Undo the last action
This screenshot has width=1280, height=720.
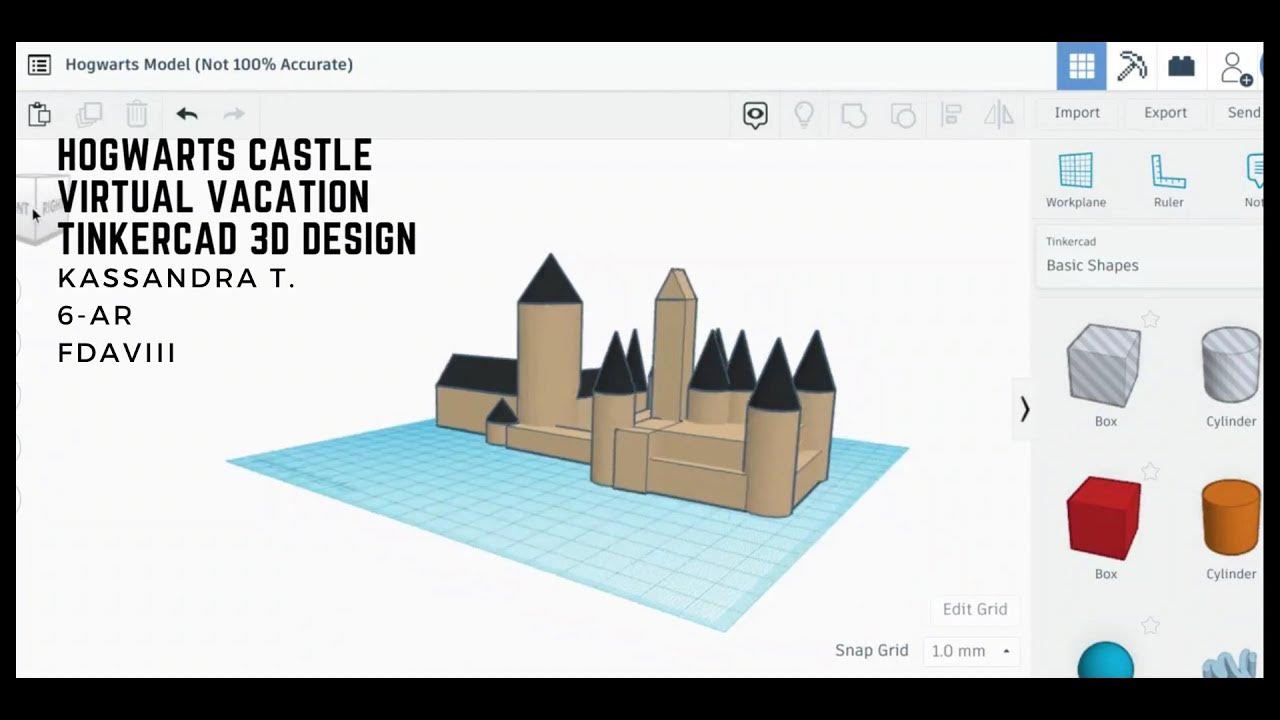(x=186, y=114)
